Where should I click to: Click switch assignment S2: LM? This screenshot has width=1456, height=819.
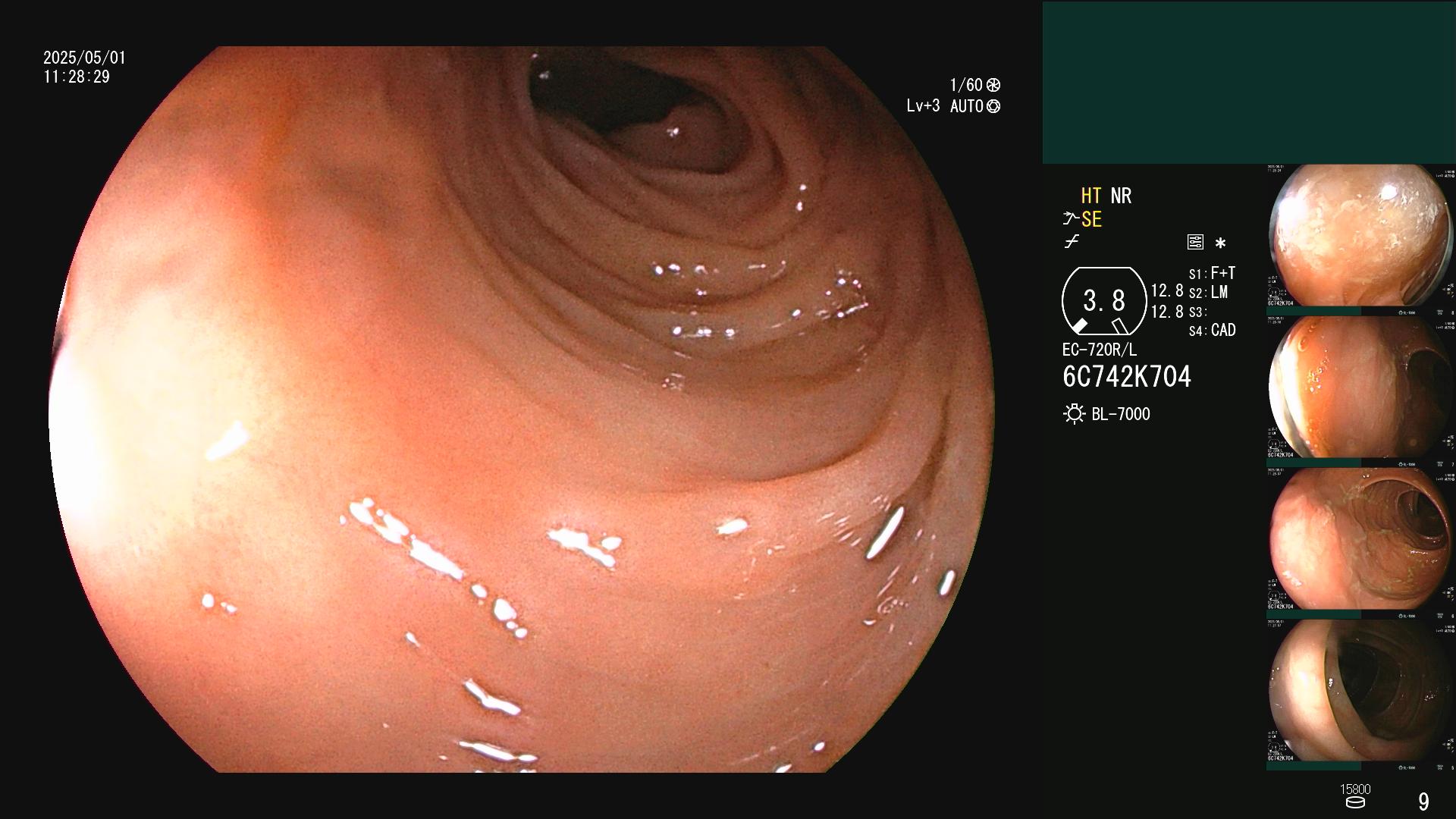pyautogui.click(x=1208, y=293)
